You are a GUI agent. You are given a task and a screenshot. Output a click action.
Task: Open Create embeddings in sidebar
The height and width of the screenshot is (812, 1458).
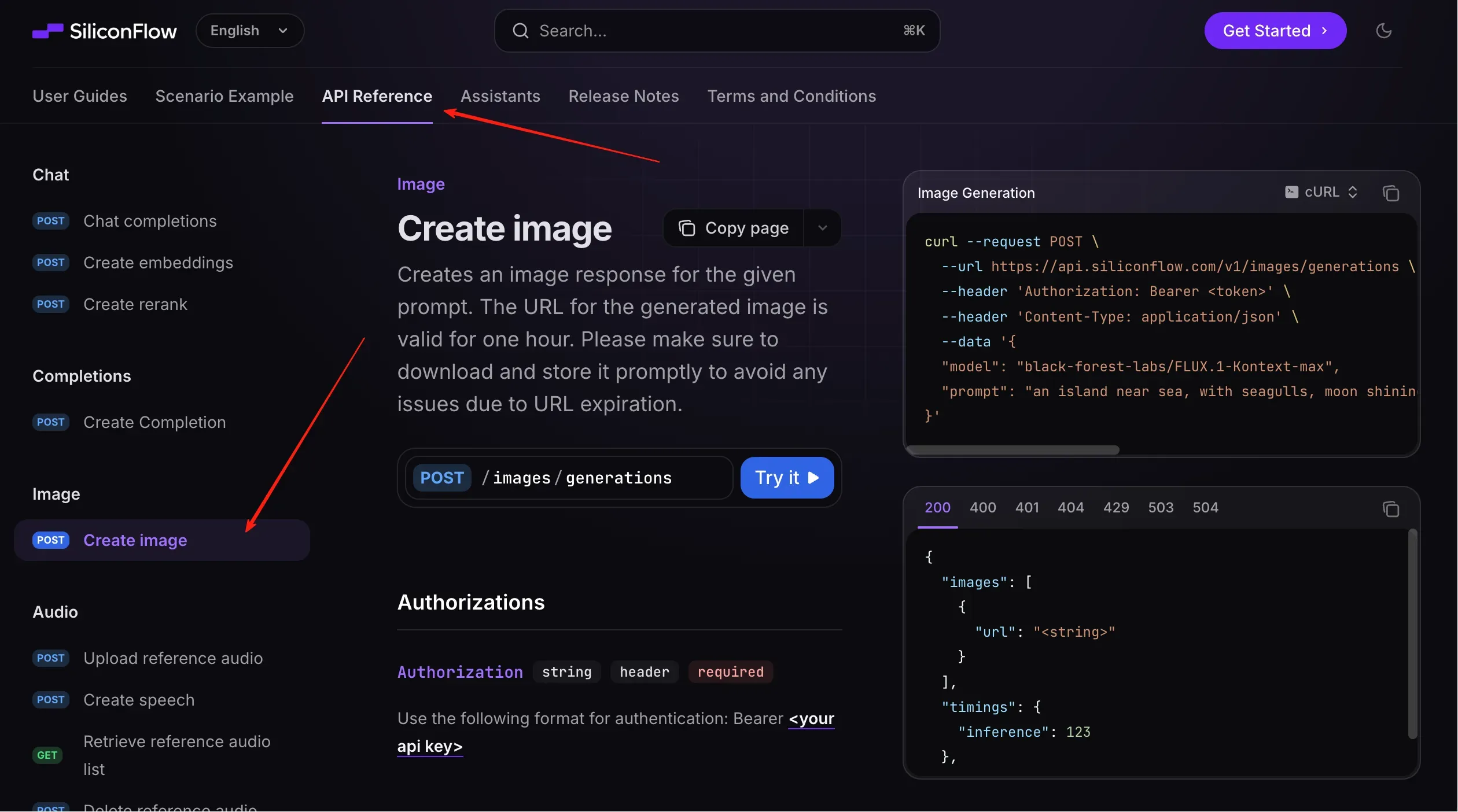pos(162,263)
